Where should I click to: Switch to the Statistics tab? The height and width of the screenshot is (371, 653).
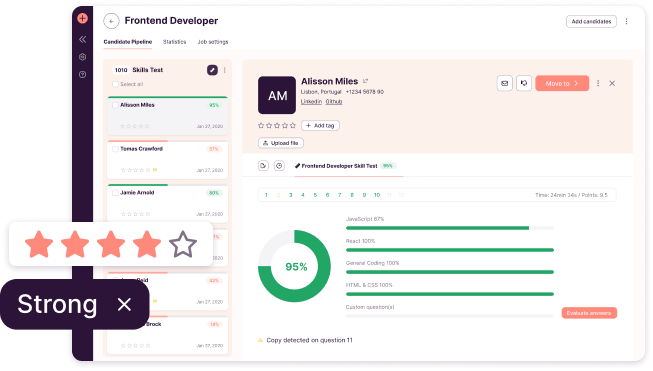174,42
